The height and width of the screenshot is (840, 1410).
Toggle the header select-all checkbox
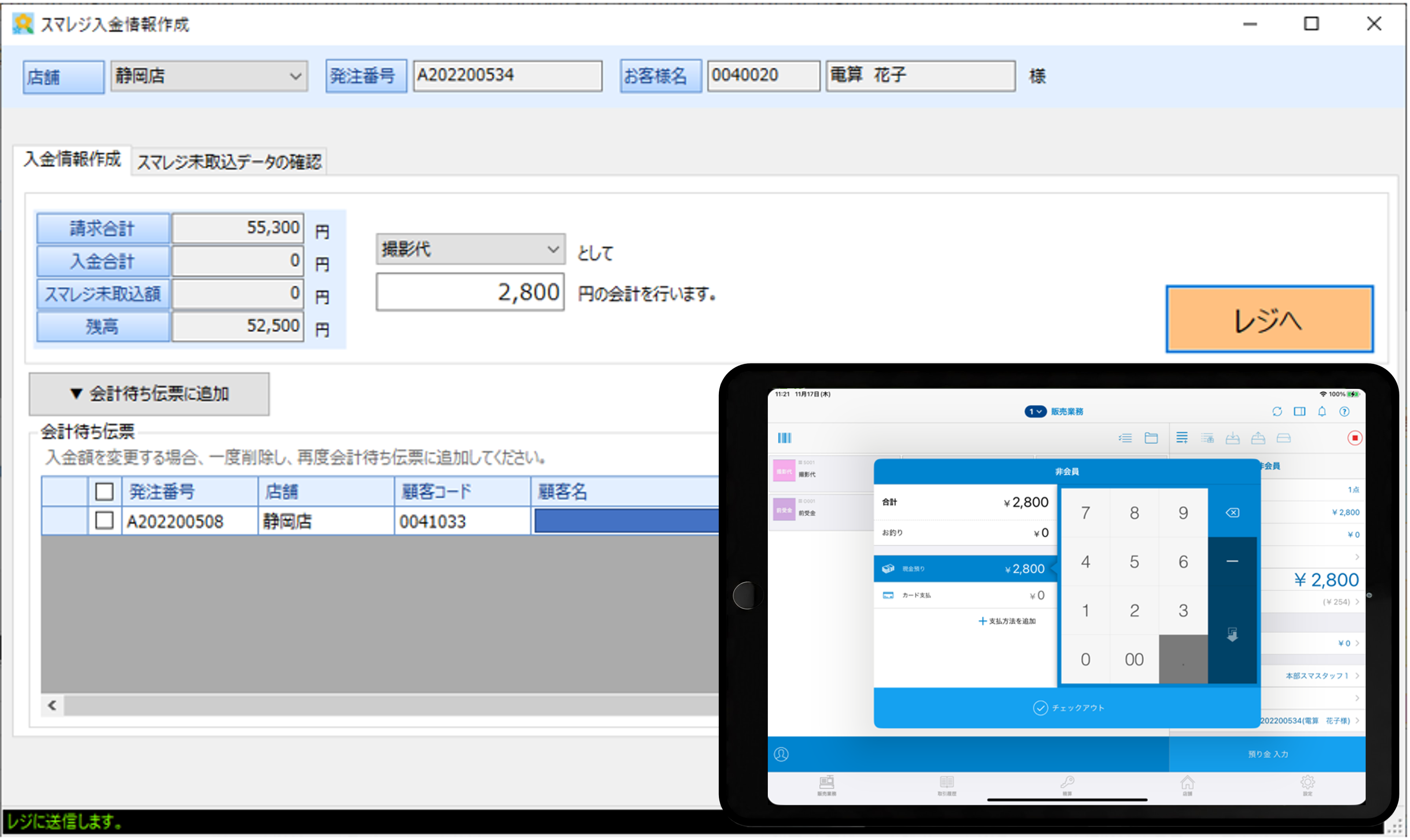coord(104,491)
